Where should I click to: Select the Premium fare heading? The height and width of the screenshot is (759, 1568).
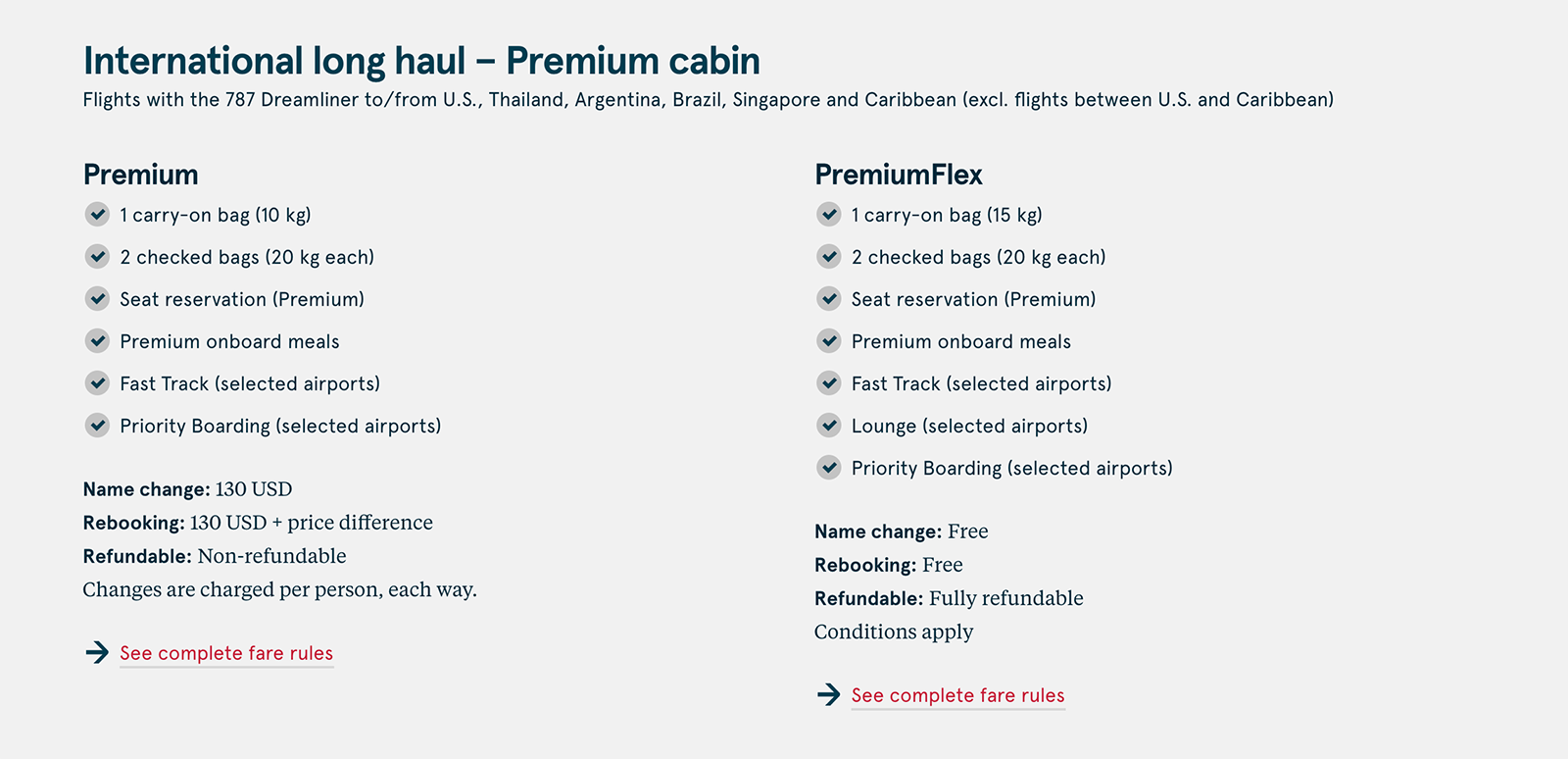[x=140, y=174]
